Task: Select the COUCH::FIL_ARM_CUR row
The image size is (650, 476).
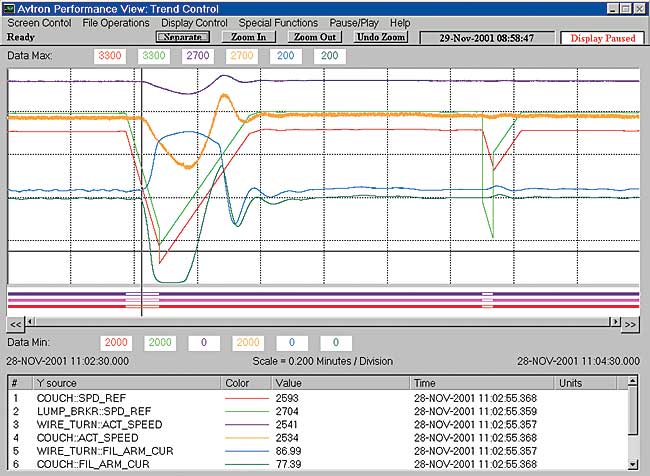Action: click(x=318, y=464)
